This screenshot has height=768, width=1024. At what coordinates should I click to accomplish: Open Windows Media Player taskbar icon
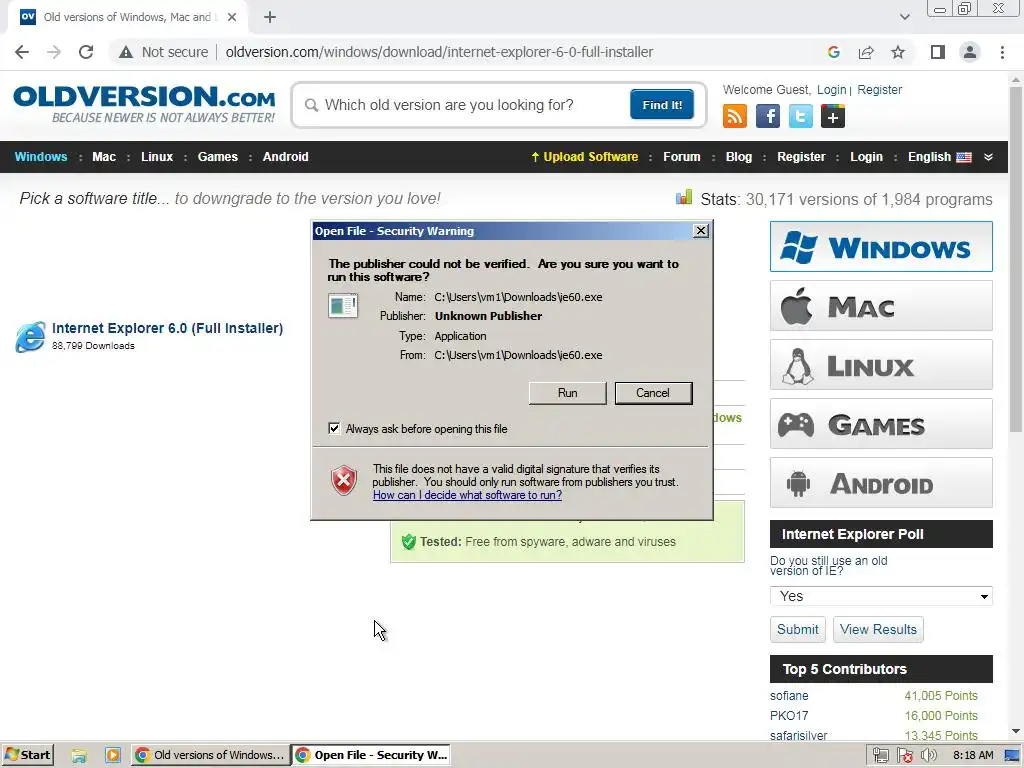pyautogui.click(x=112, y=755)
